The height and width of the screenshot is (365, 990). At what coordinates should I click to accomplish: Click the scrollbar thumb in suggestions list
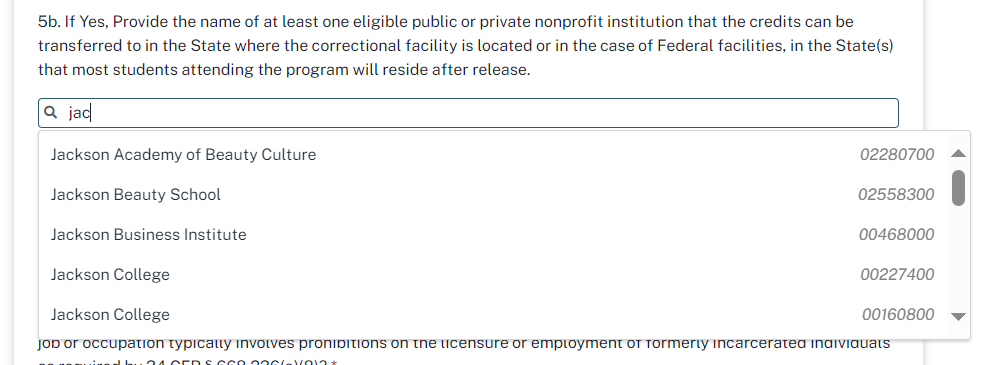click(x=958, y=188)
